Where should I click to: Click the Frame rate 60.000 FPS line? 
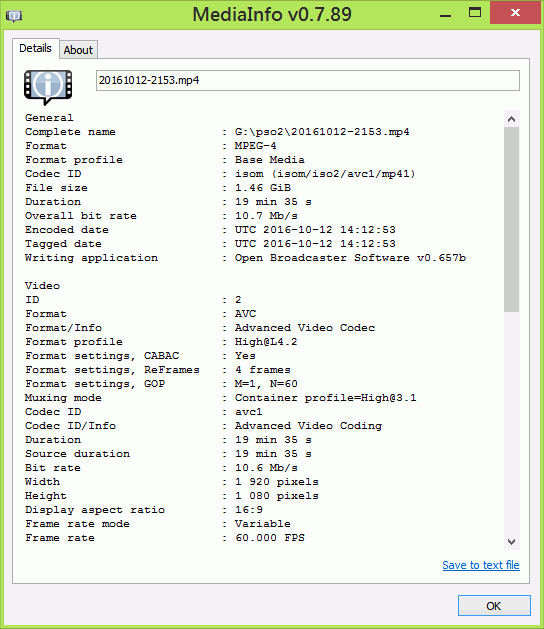point(165,538)
